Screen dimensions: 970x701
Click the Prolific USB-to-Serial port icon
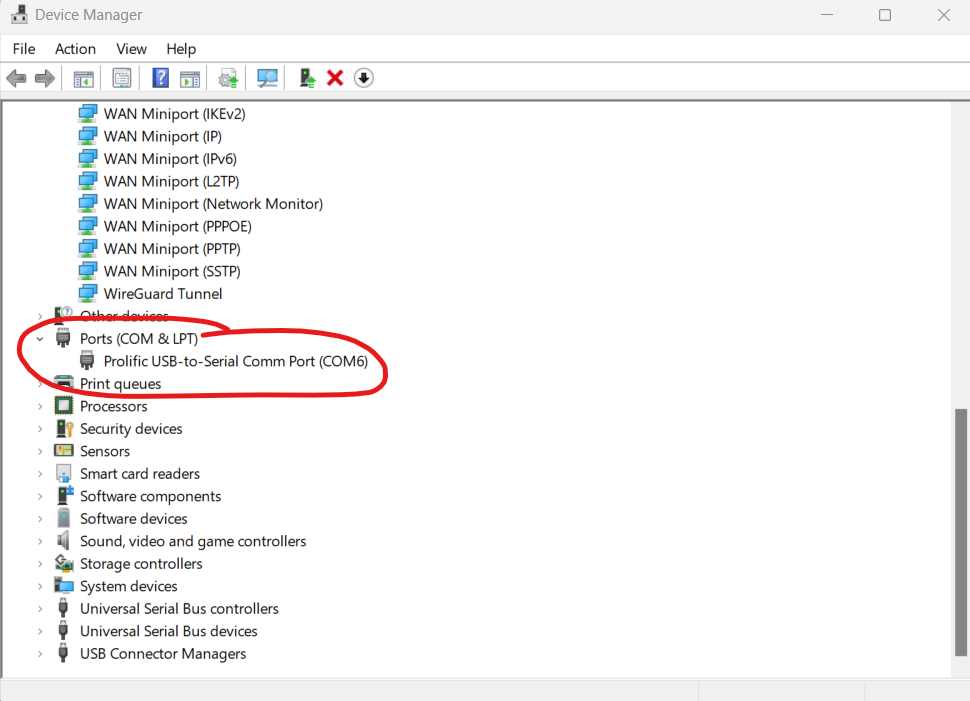click(x=87, y=361)
